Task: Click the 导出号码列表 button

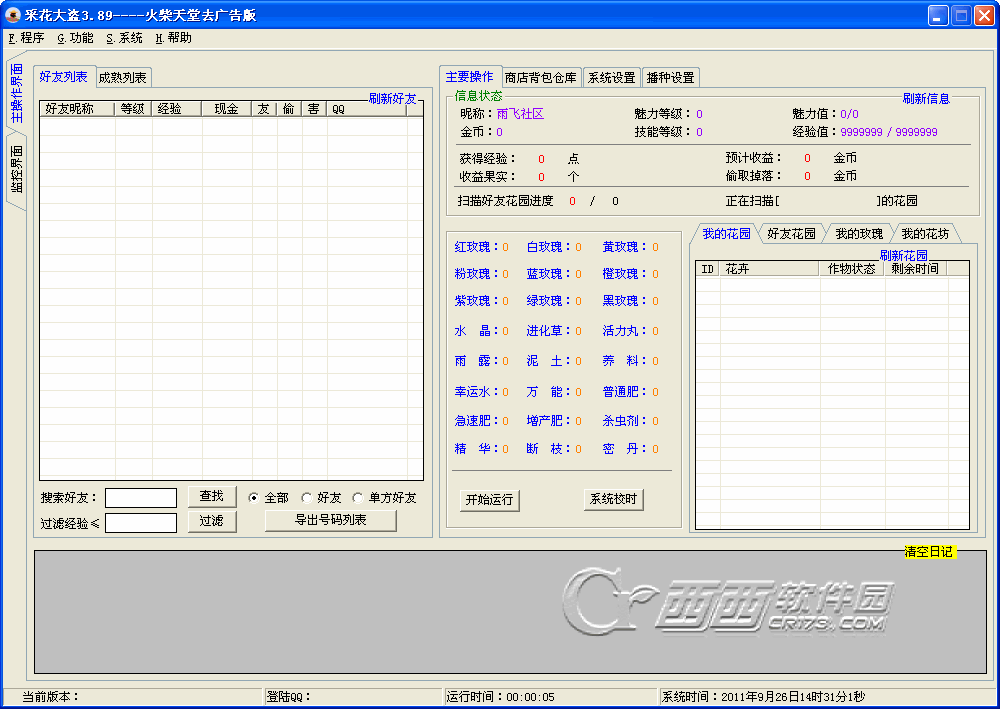Action: (330, 520)
